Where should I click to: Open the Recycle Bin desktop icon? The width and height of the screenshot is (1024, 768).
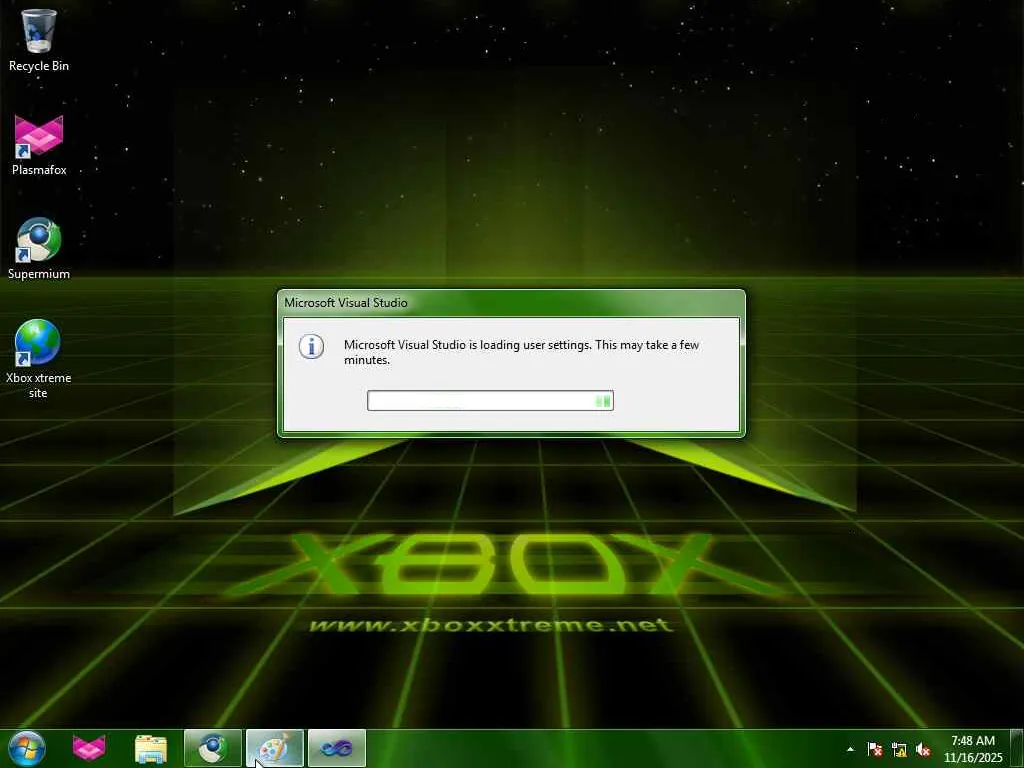click(x=39, y=40)
